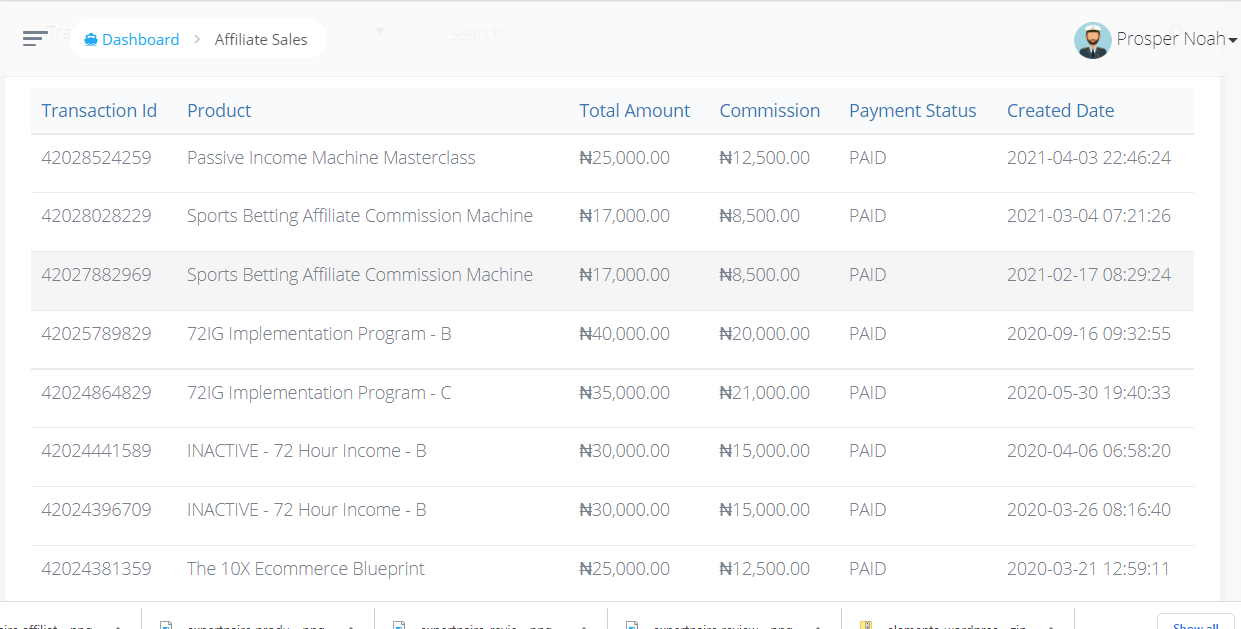Sort by Transaction Id column header

coord(99,111)
